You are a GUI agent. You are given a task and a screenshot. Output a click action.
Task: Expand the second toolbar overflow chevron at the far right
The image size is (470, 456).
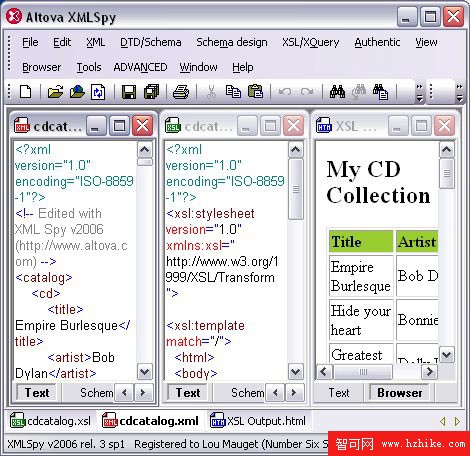tap(459, 92)
